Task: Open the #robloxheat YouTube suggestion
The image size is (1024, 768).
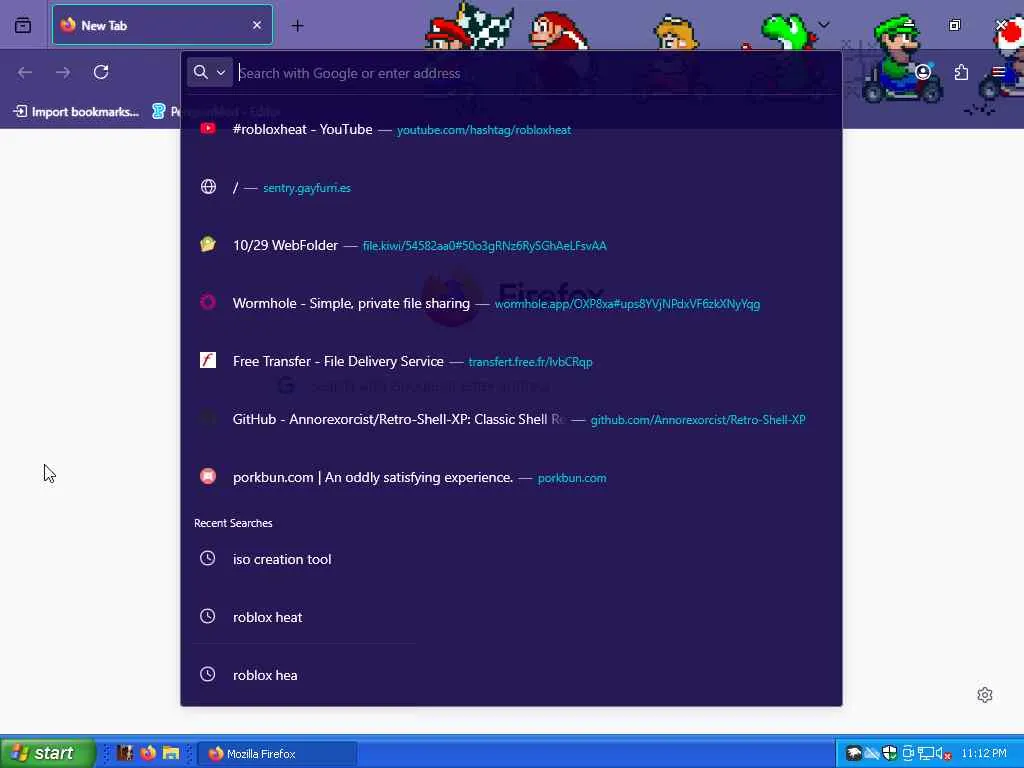Action: point(511,129)
